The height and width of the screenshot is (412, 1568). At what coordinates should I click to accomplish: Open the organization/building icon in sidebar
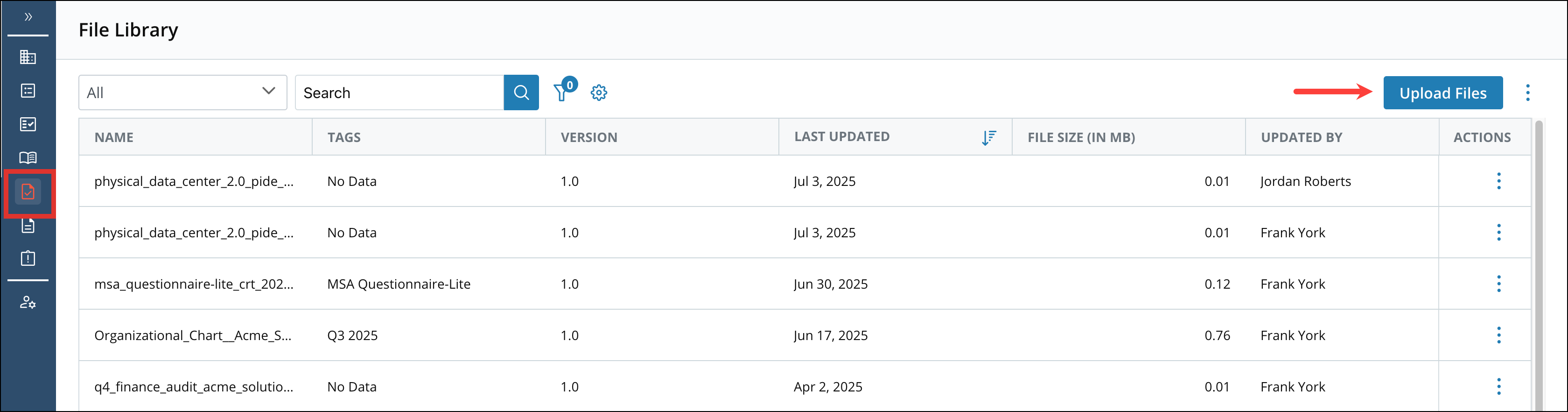point(28,57)
